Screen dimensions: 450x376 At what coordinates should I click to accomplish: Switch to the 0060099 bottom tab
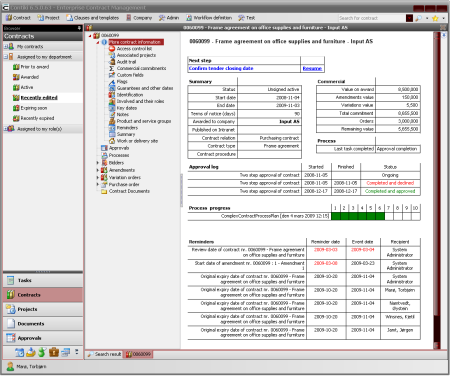pyautogui.click(x=138, y=354)
